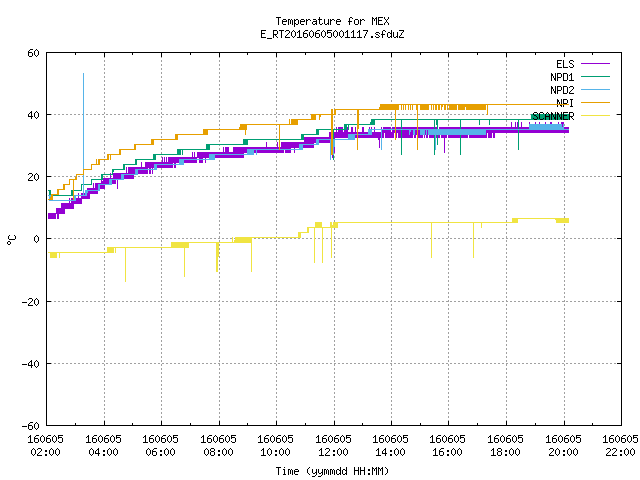Viewport: 640px width, 480px height.
Task: Click the x-axis tick label 12:00
Action: (333, 452)
